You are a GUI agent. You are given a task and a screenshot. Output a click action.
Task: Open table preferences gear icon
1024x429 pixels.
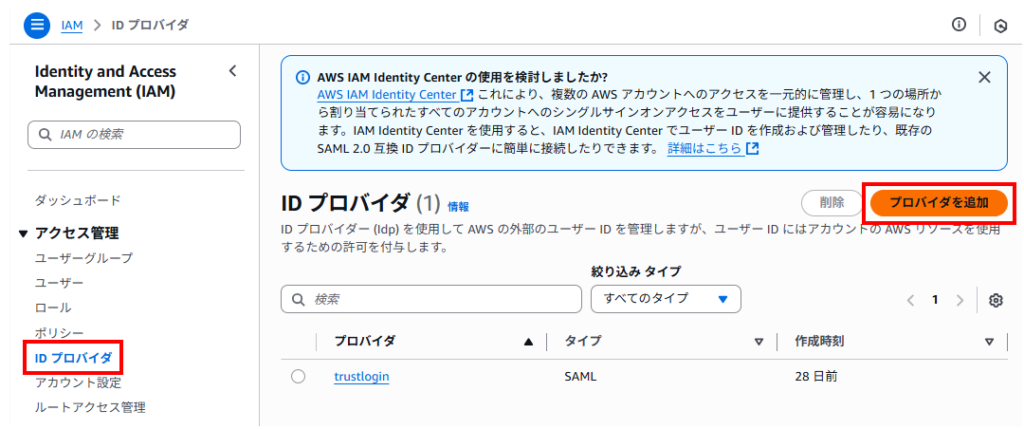point(996,300)
